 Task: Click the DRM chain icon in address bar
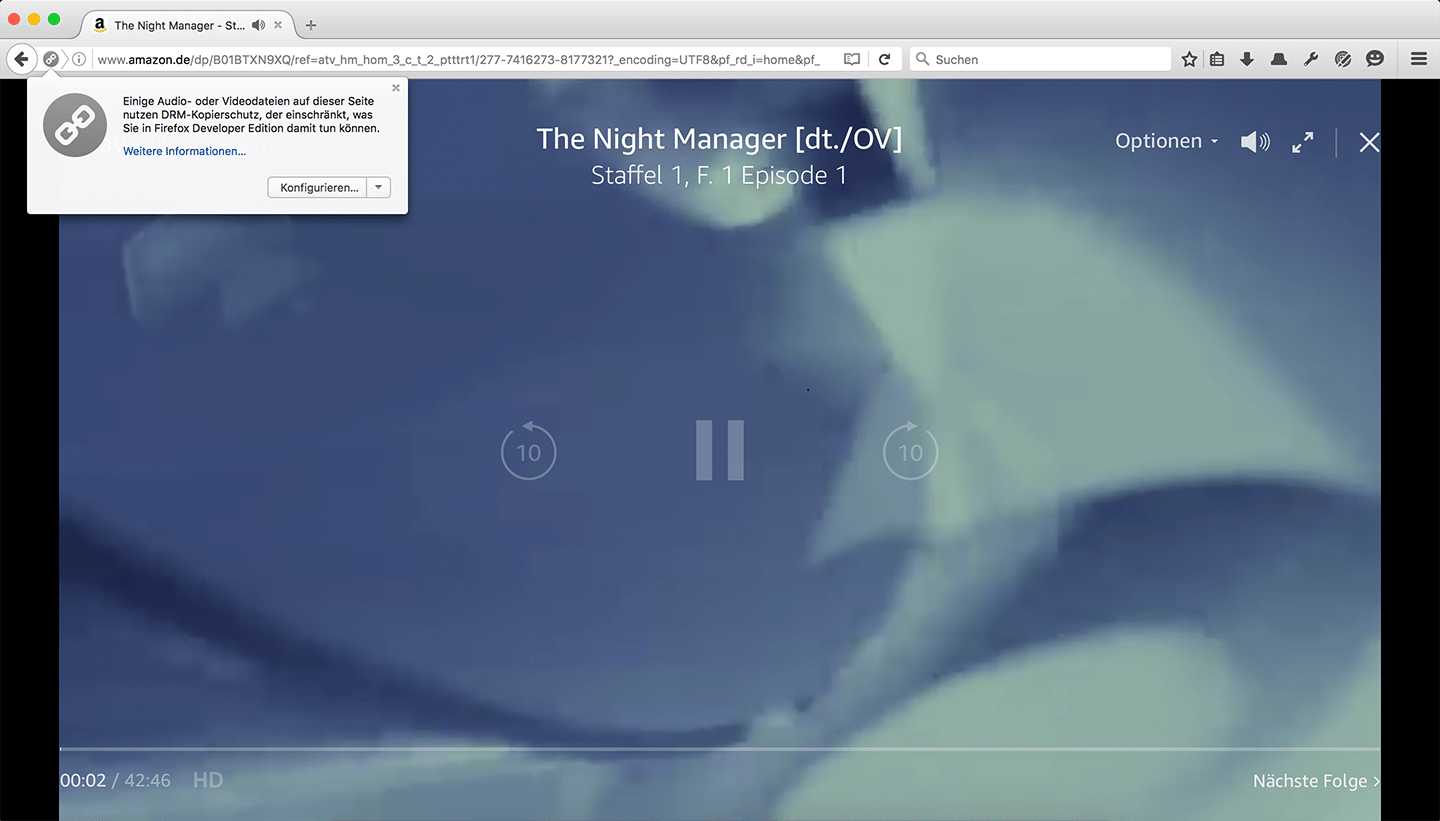(x=51, y=59)
